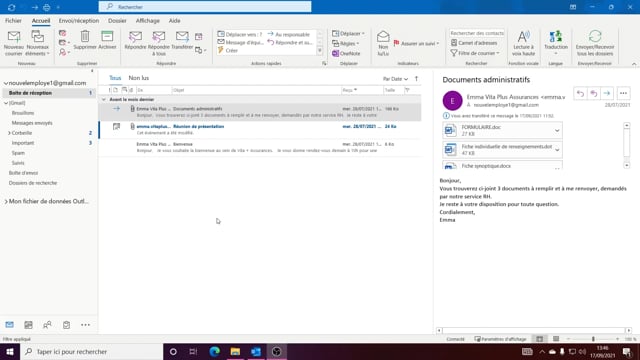Open Carnet d'adresses

pos(474,43)
